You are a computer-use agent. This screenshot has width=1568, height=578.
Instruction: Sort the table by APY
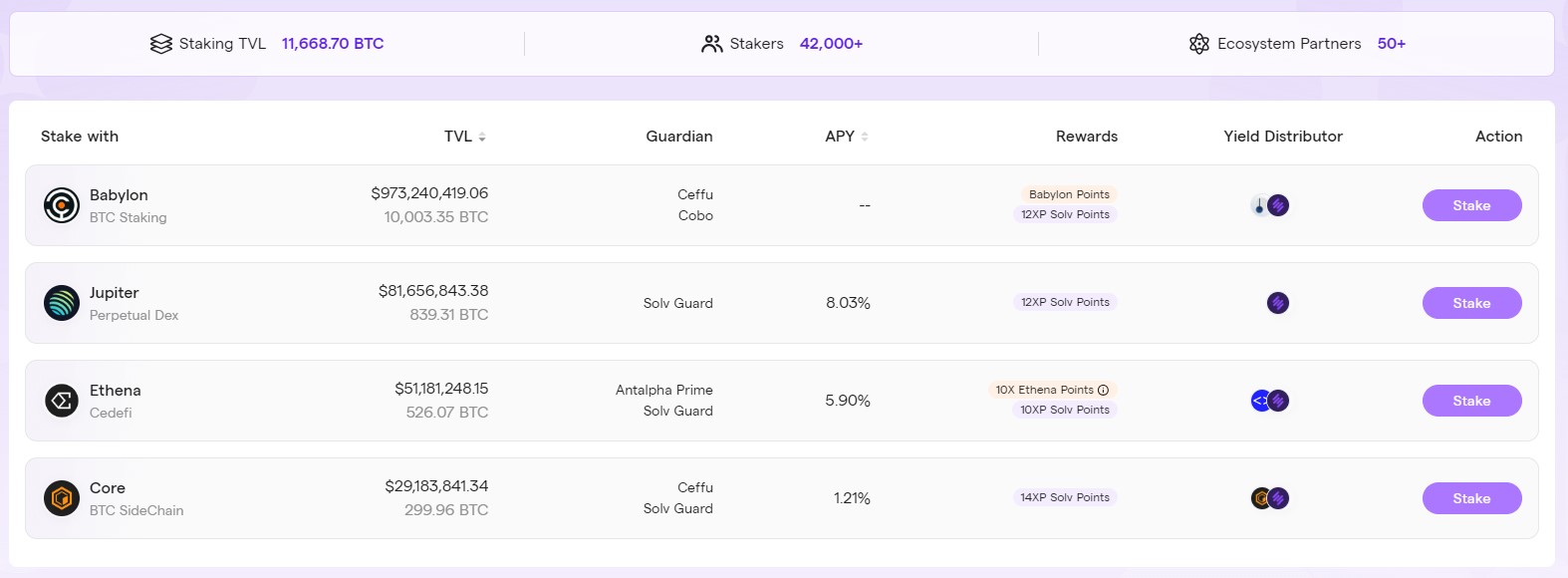pyautogui.click(x=865, y=137)
